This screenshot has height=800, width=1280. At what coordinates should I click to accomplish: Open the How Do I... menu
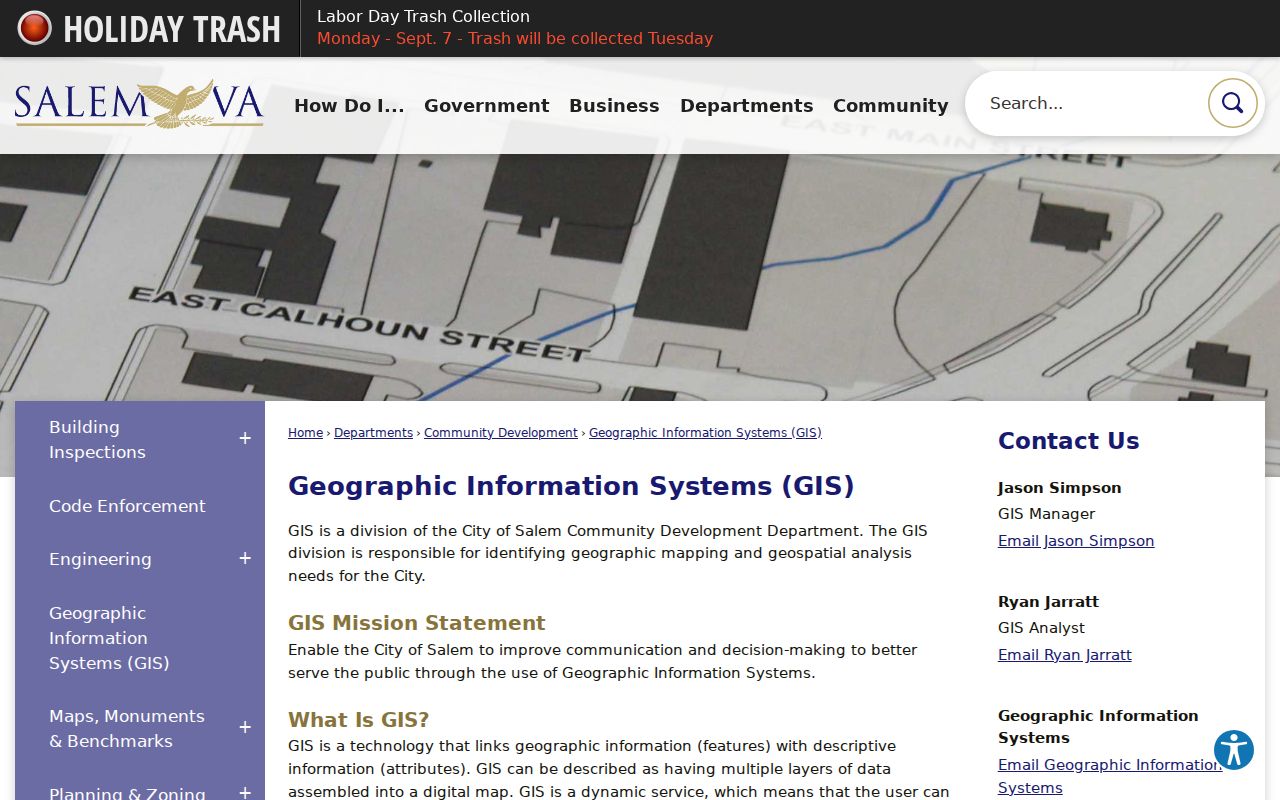click(x=349, y=106)
